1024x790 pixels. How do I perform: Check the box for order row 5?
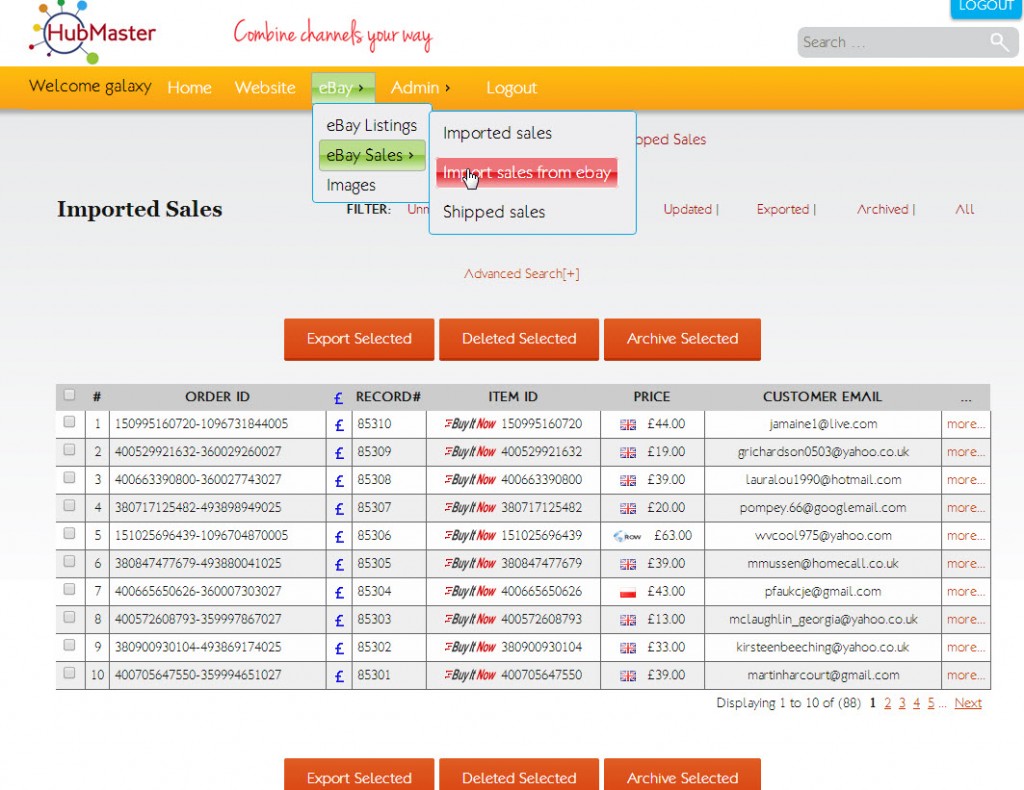click(x=69, y=533)
